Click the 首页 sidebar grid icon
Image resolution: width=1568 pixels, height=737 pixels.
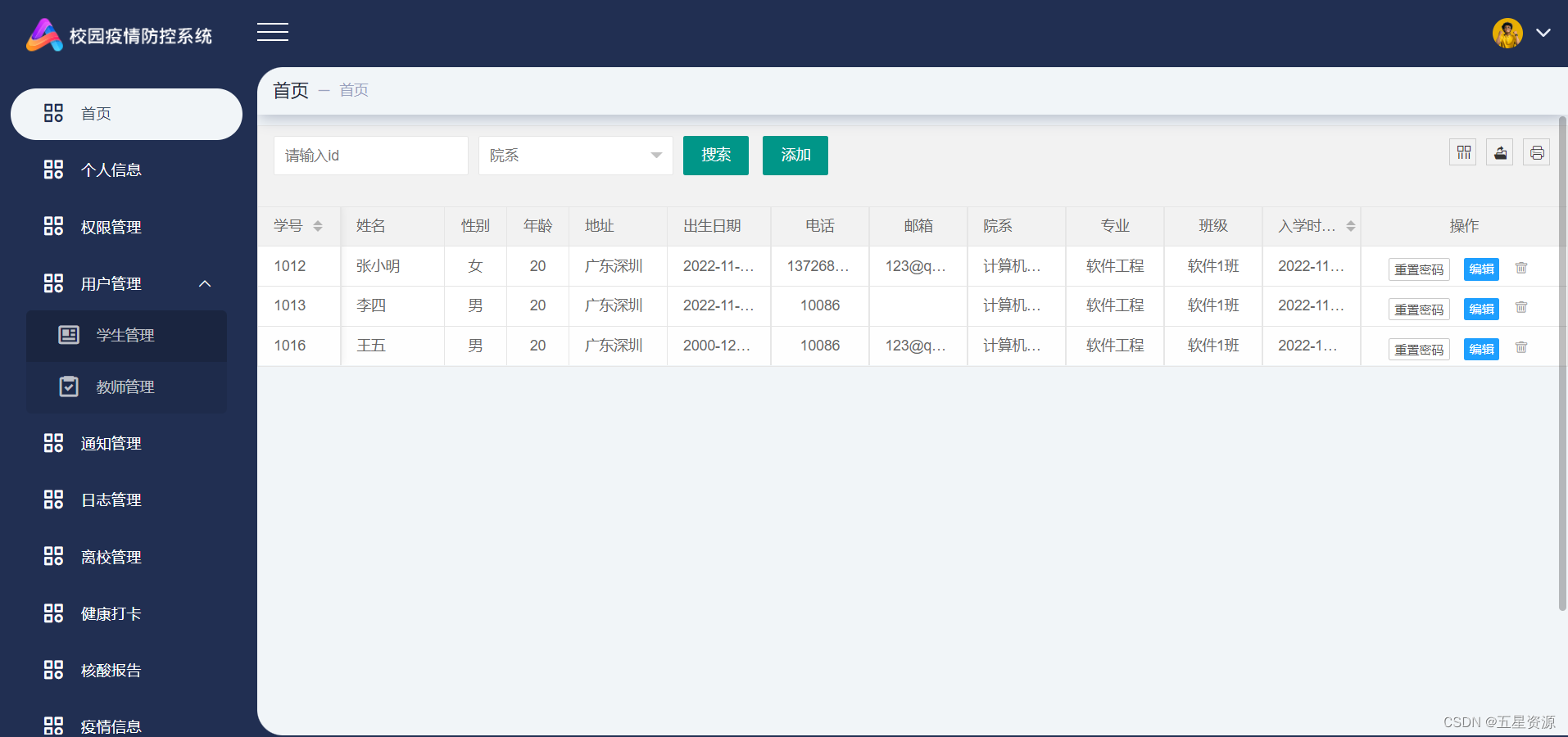click(53, 113)
